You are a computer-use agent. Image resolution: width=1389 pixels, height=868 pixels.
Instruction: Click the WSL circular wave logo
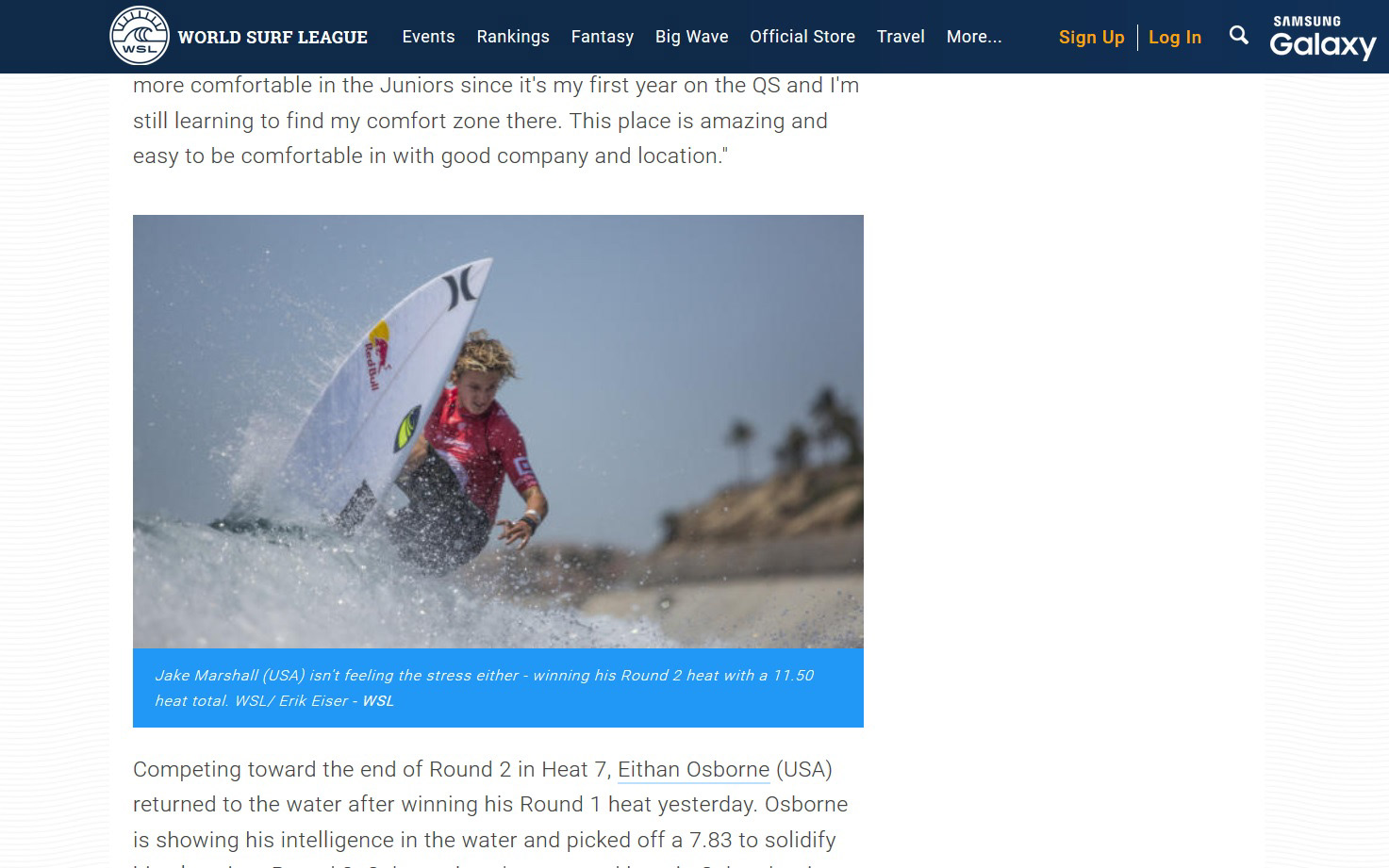click(140, 36)
